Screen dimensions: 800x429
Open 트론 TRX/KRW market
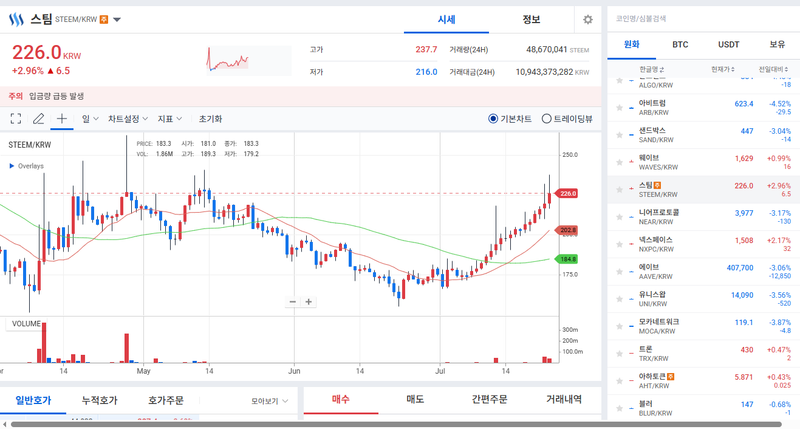click(704, 354)
